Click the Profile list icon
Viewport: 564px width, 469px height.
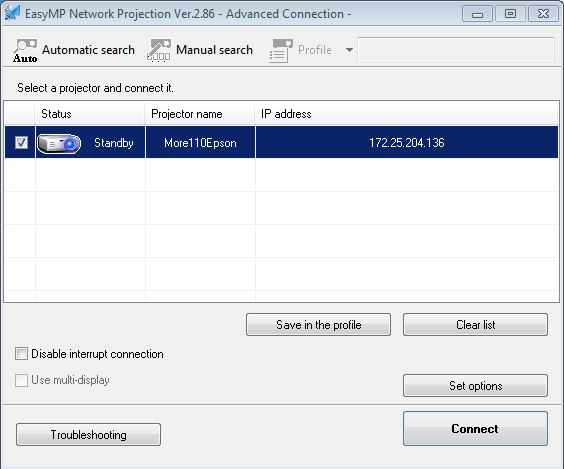[x=281, y=51]
